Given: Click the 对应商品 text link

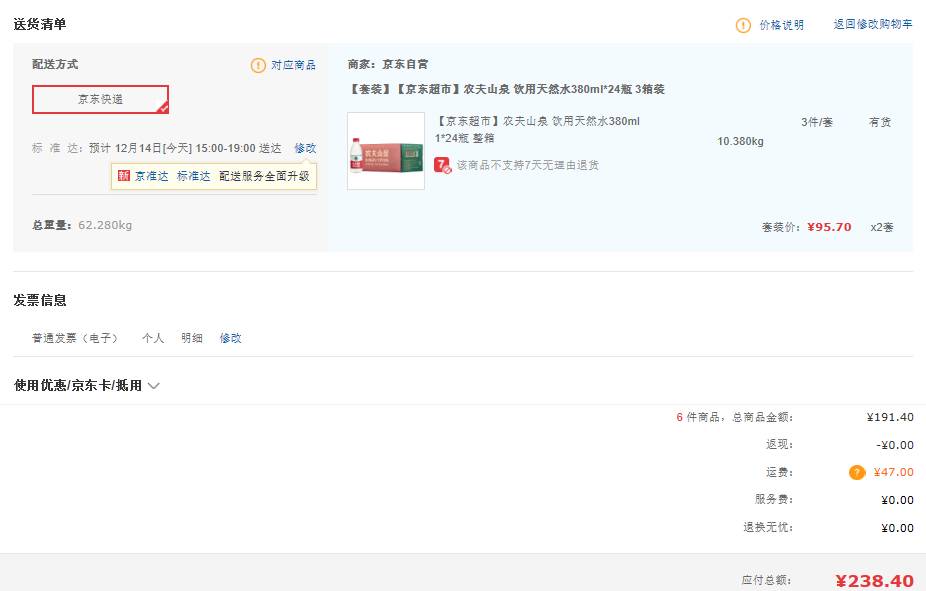Looking at the screenshot, I should point(293,65).
